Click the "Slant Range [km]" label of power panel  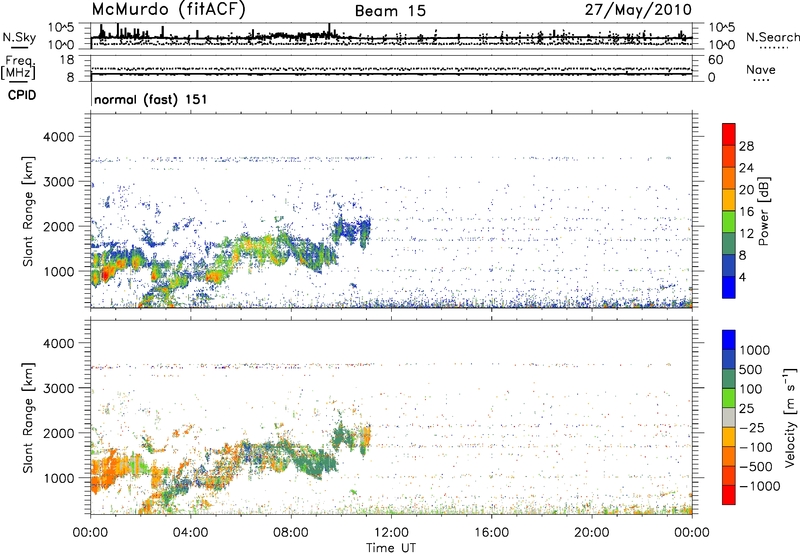coord(28,211)
